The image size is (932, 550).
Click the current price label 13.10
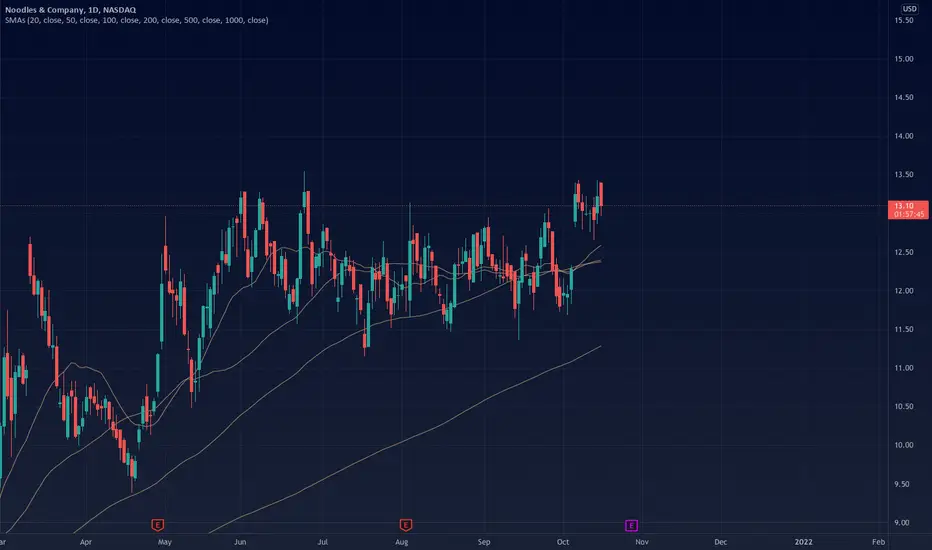[908, 210]
